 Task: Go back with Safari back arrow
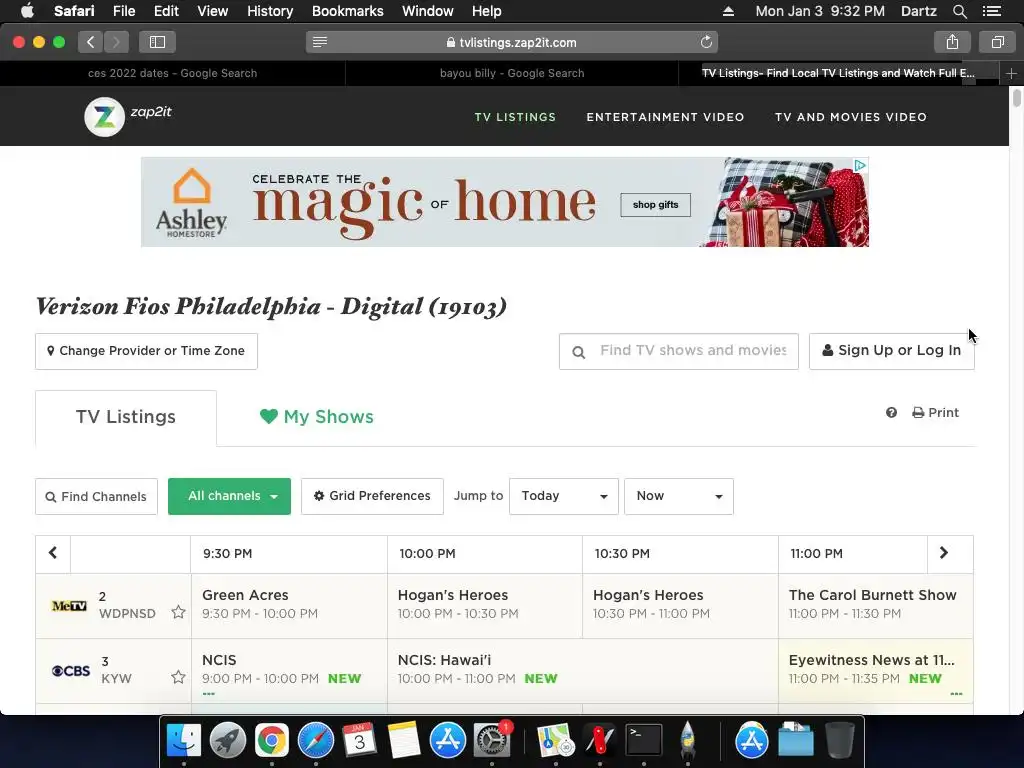91,42
